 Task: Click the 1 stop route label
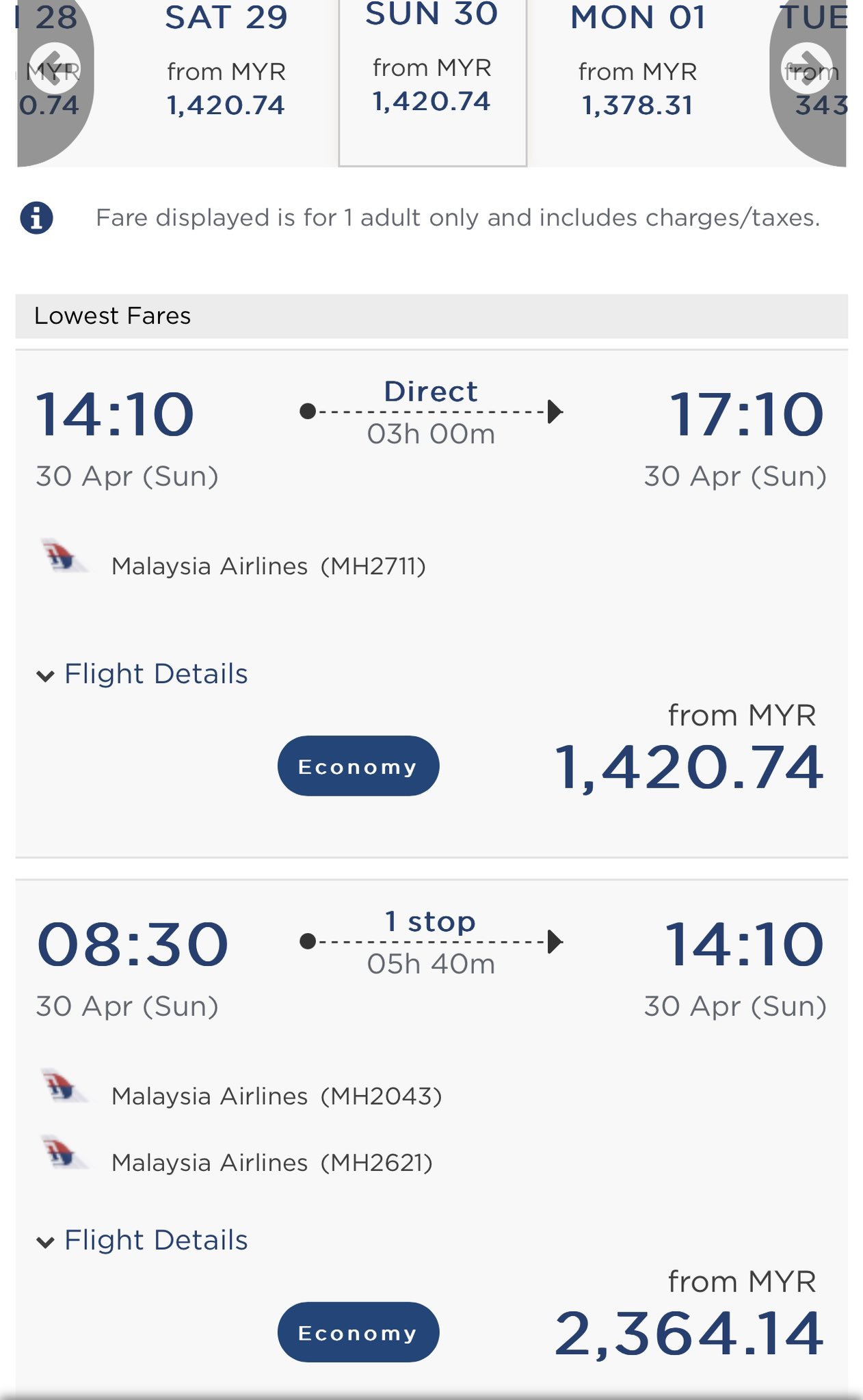point(430,921)
